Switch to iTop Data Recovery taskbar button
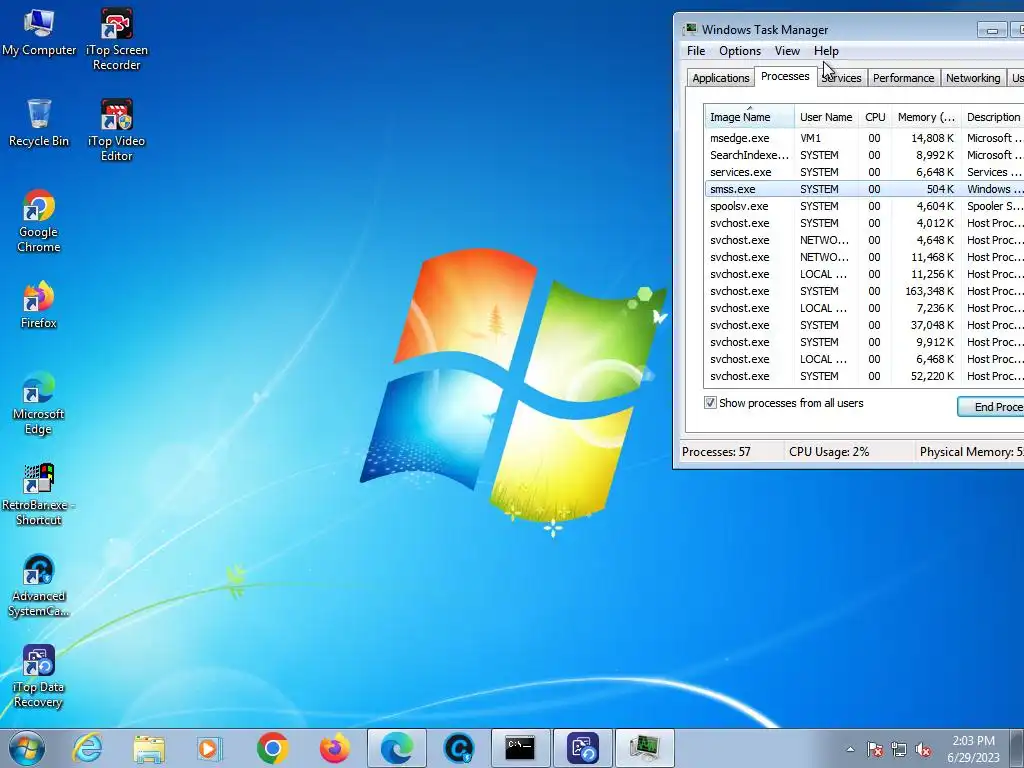 583,748
